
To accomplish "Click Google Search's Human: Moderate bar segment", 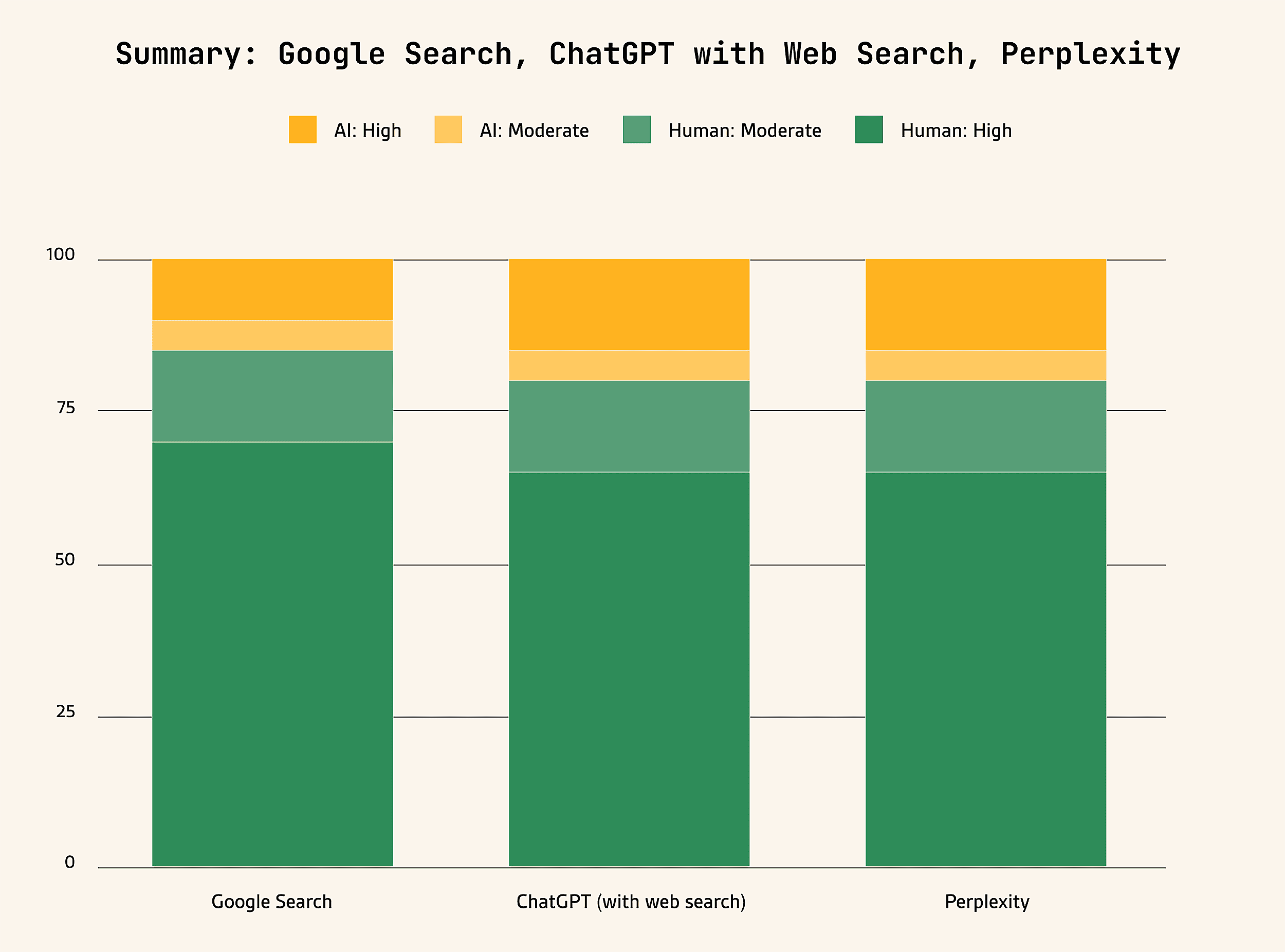I will click(x=272, y=396).
